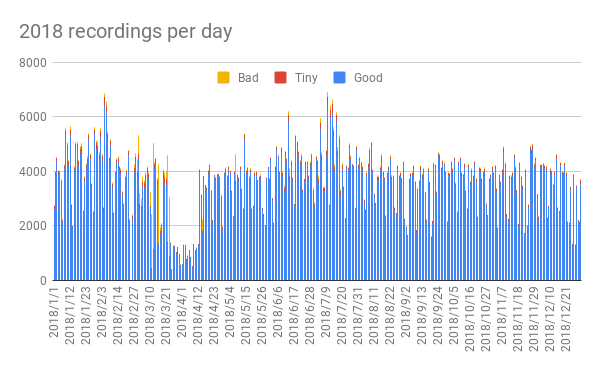Click the 2018/10/16 x-axis date label

(x=470, y=319)
